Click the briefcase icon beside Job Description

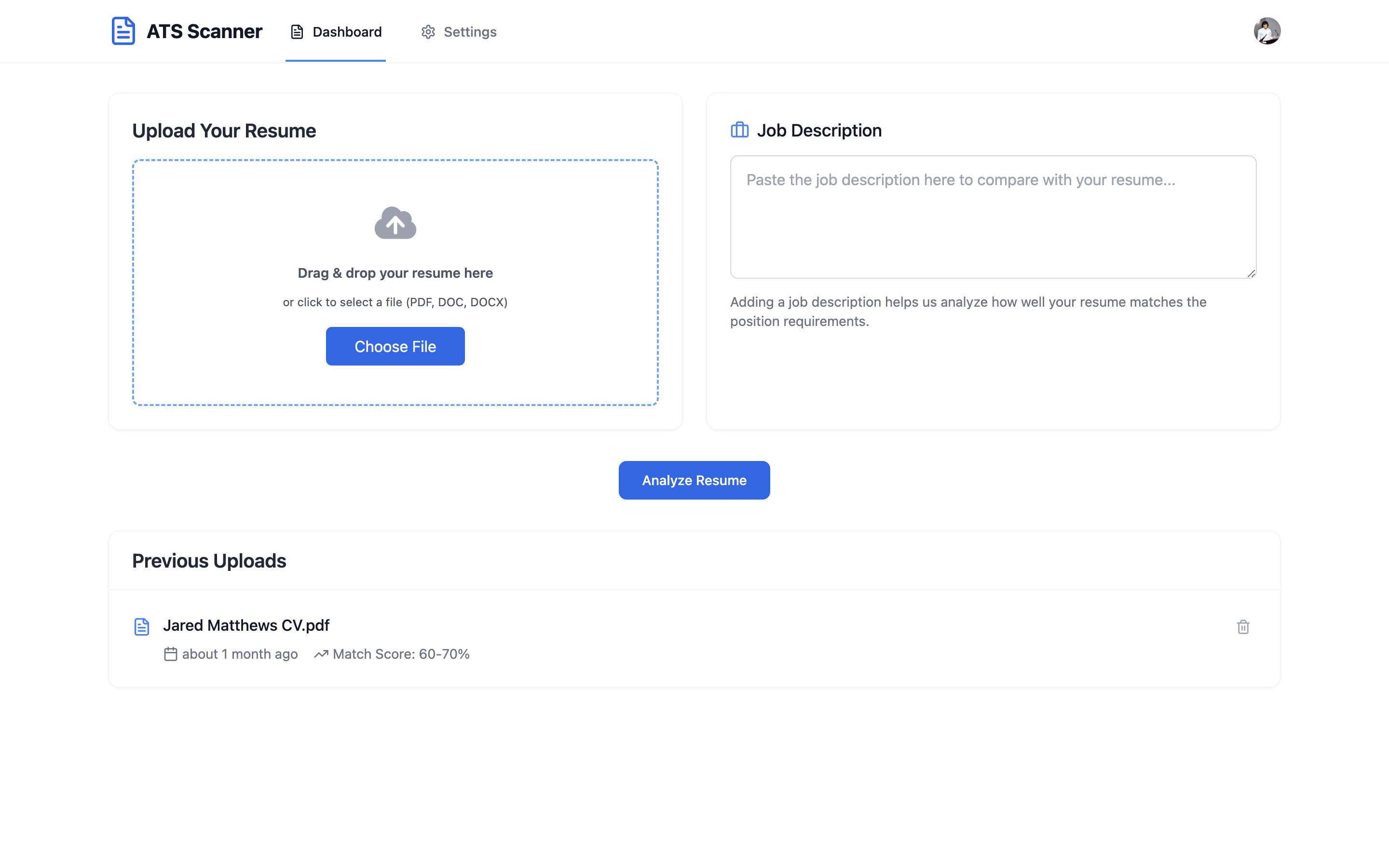tap(739, 130)
